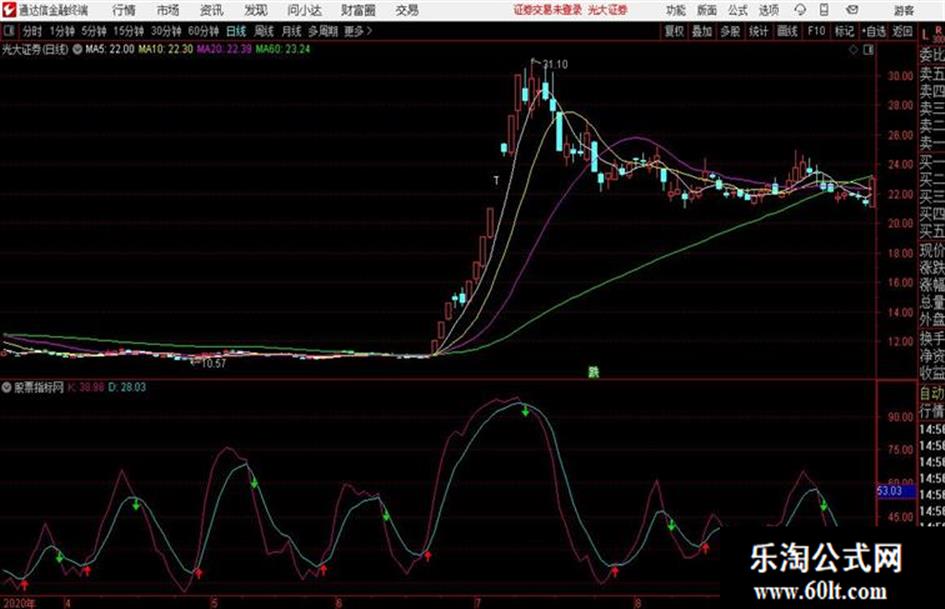Select the 多周期 multi-period tab
945x609 pixels.
323,31
